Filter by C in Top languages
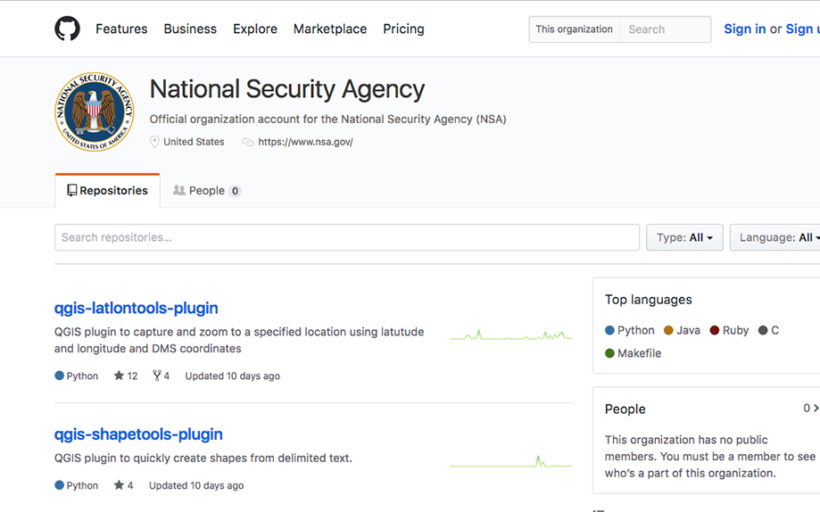 (x=769, y=330)
